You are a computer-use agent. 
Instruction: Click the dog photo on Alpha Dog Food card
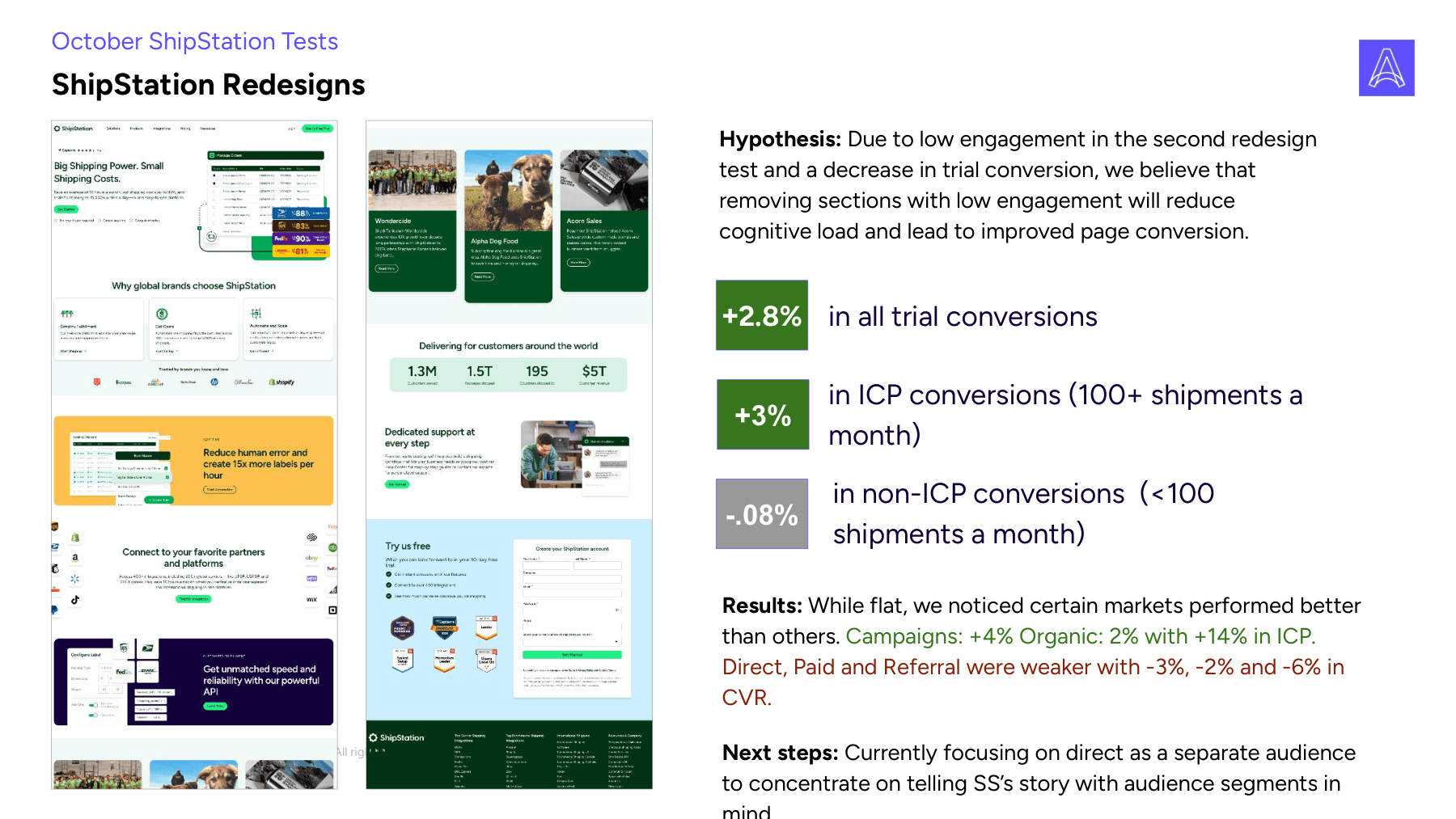click(x=508, y=190)
